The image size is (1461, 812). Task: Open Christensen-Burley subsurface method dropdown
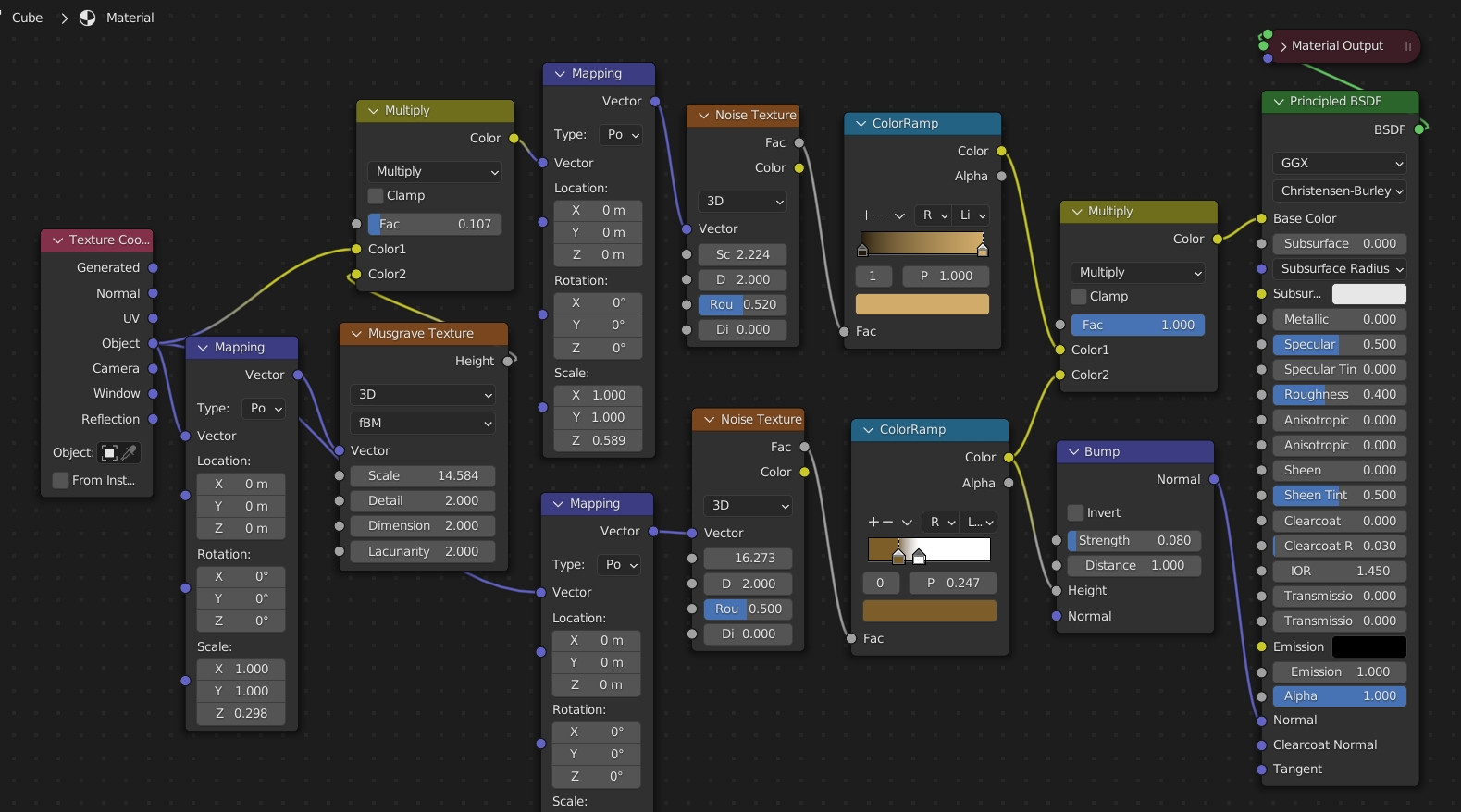click(1340, 191)
